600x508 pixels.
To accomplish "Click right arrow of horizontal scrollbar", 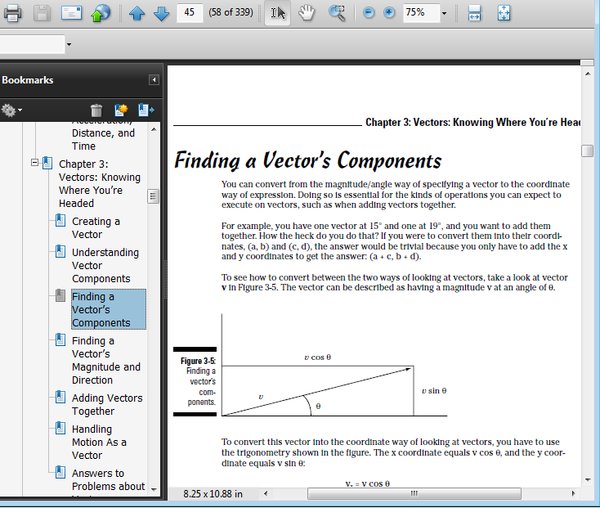I will point(573,493).
